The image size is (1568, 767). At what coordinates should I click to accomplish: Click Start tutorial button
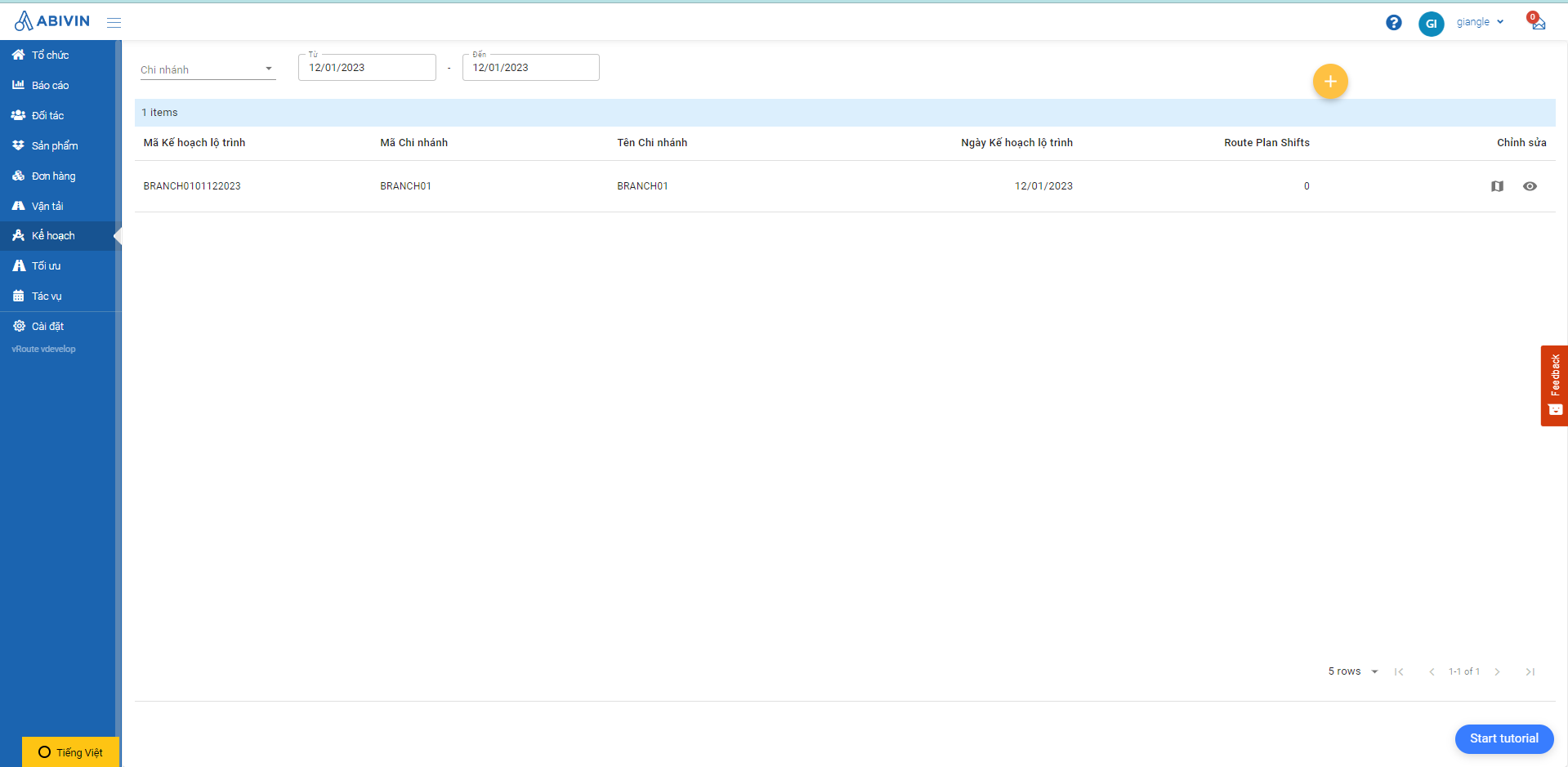(1504, 738)
